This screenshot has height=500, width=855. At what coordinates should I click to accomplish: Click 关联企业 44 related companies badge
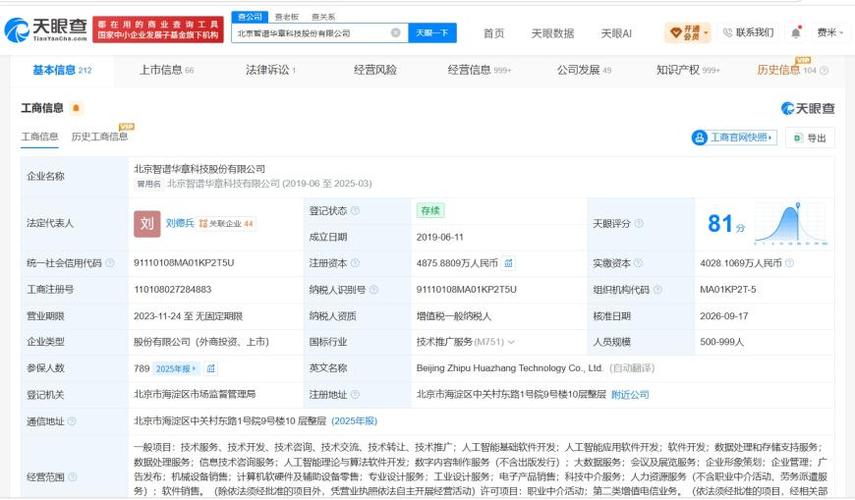point(226,224)
